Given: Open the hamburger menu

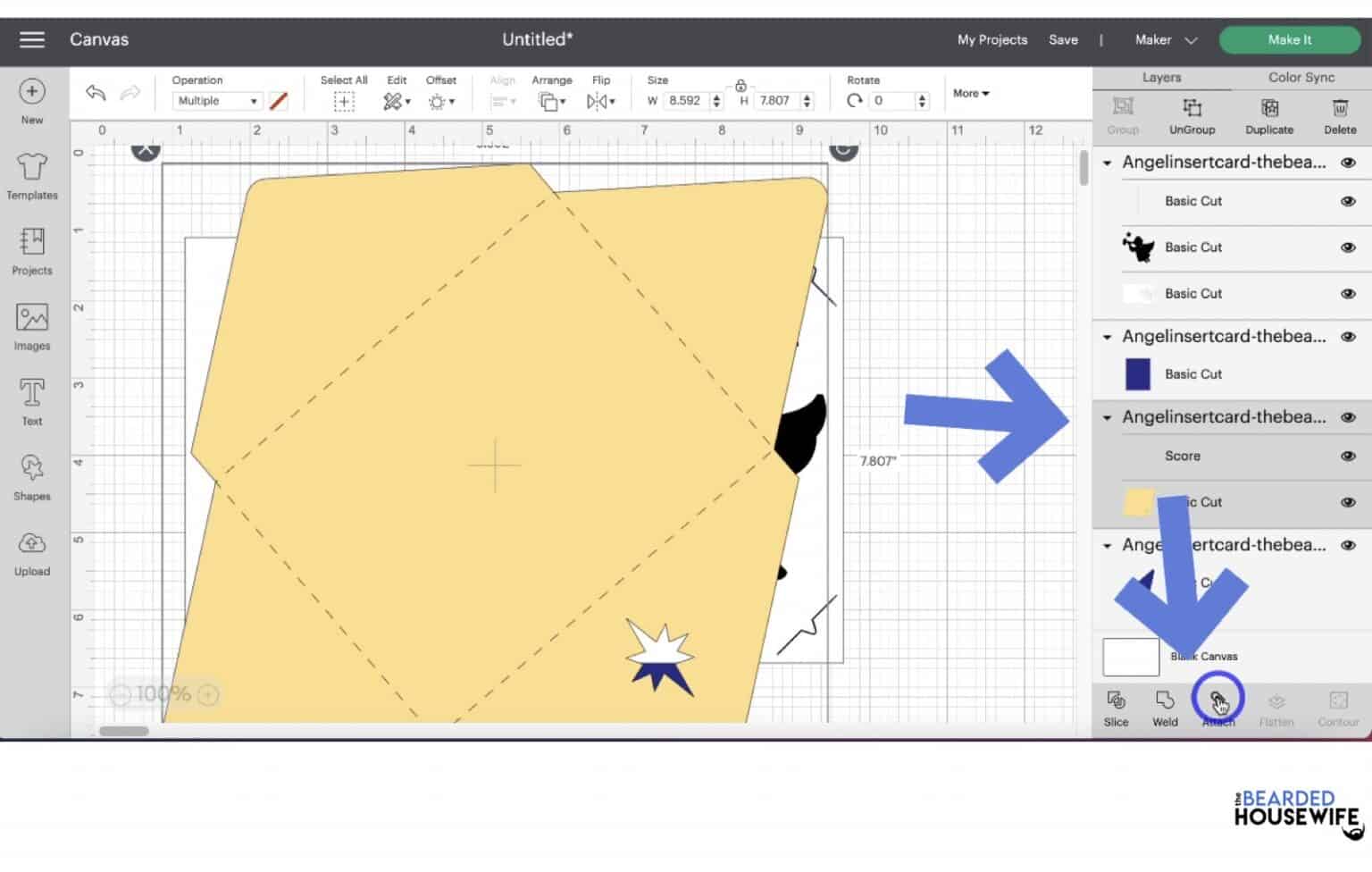Looking at the screenshot, I should pyautogui.click(x=31, y=39).
